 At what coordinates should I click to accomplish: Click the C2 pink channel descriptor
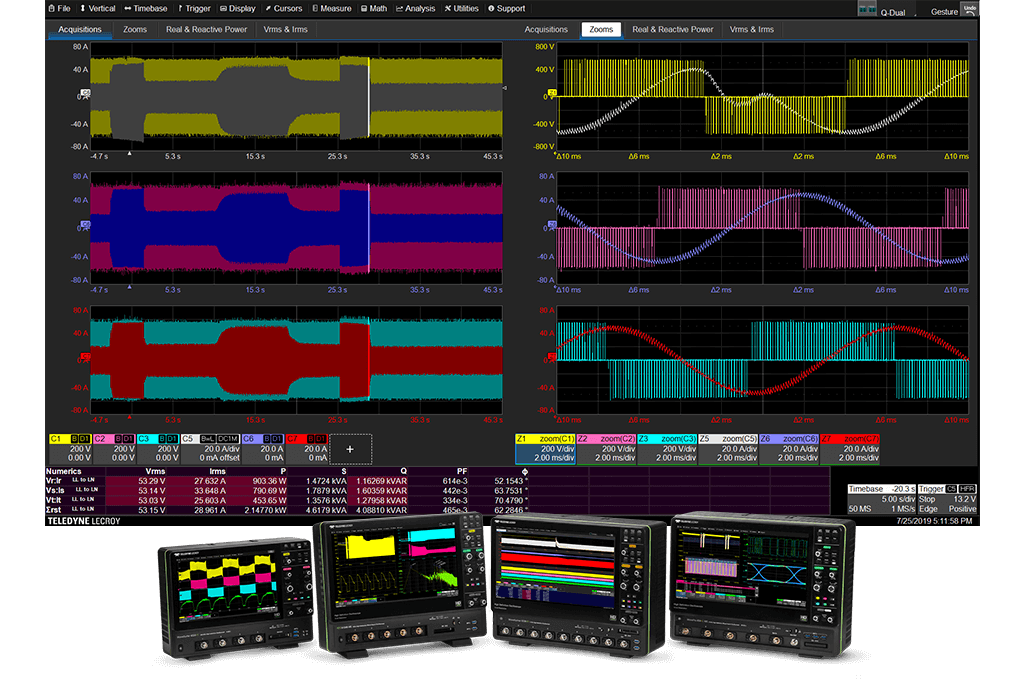(115, 448)
